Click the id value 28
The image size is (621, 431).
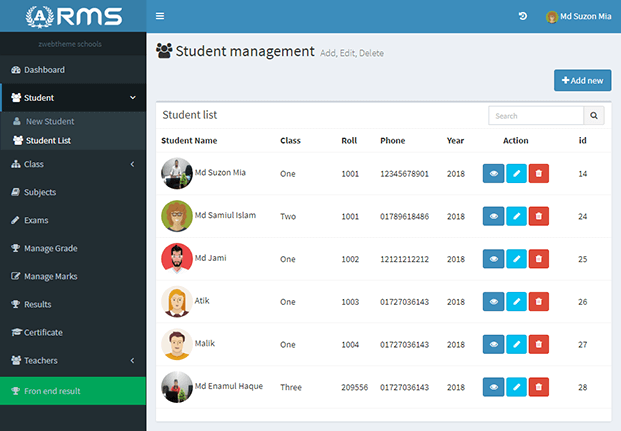pos(582,387)
